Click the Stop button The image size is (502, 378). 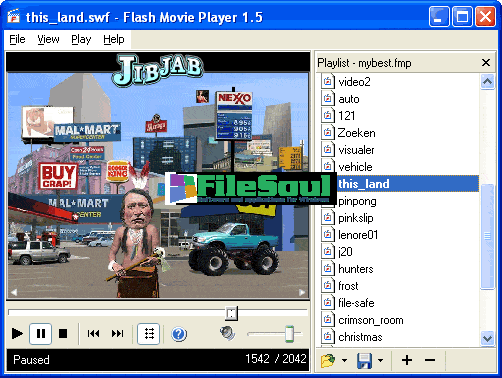(63, 334)
